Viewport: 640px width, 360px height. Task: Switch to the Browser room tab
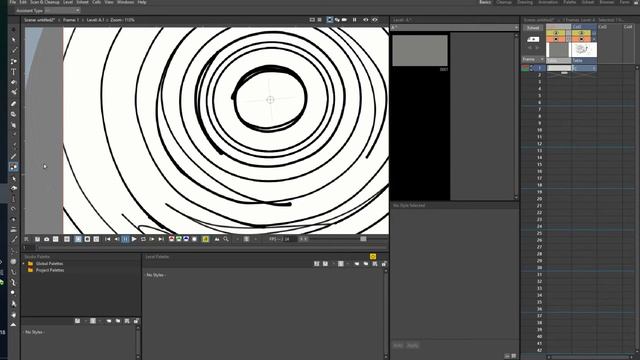pos(607,2)
